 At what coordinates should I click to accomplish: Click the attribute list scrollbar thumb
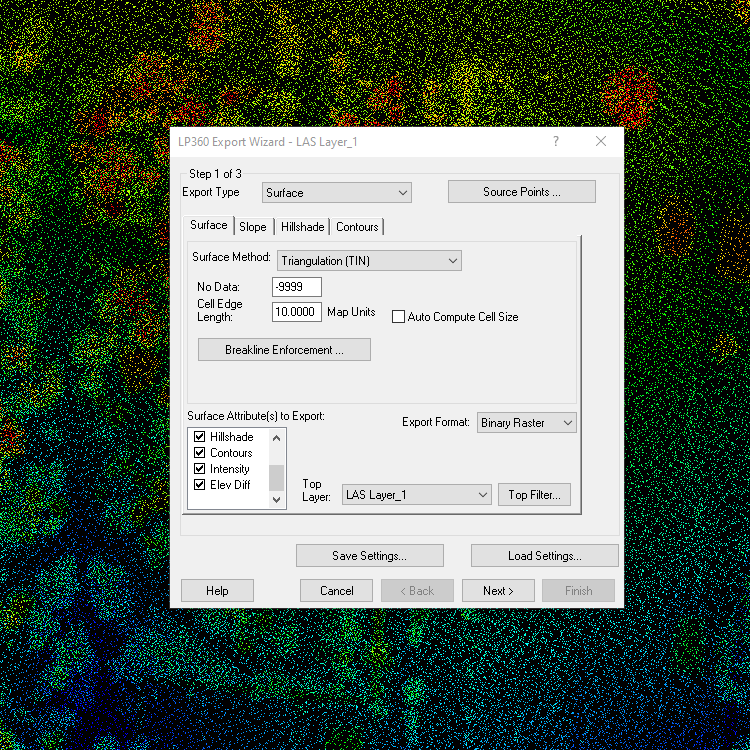276,478
